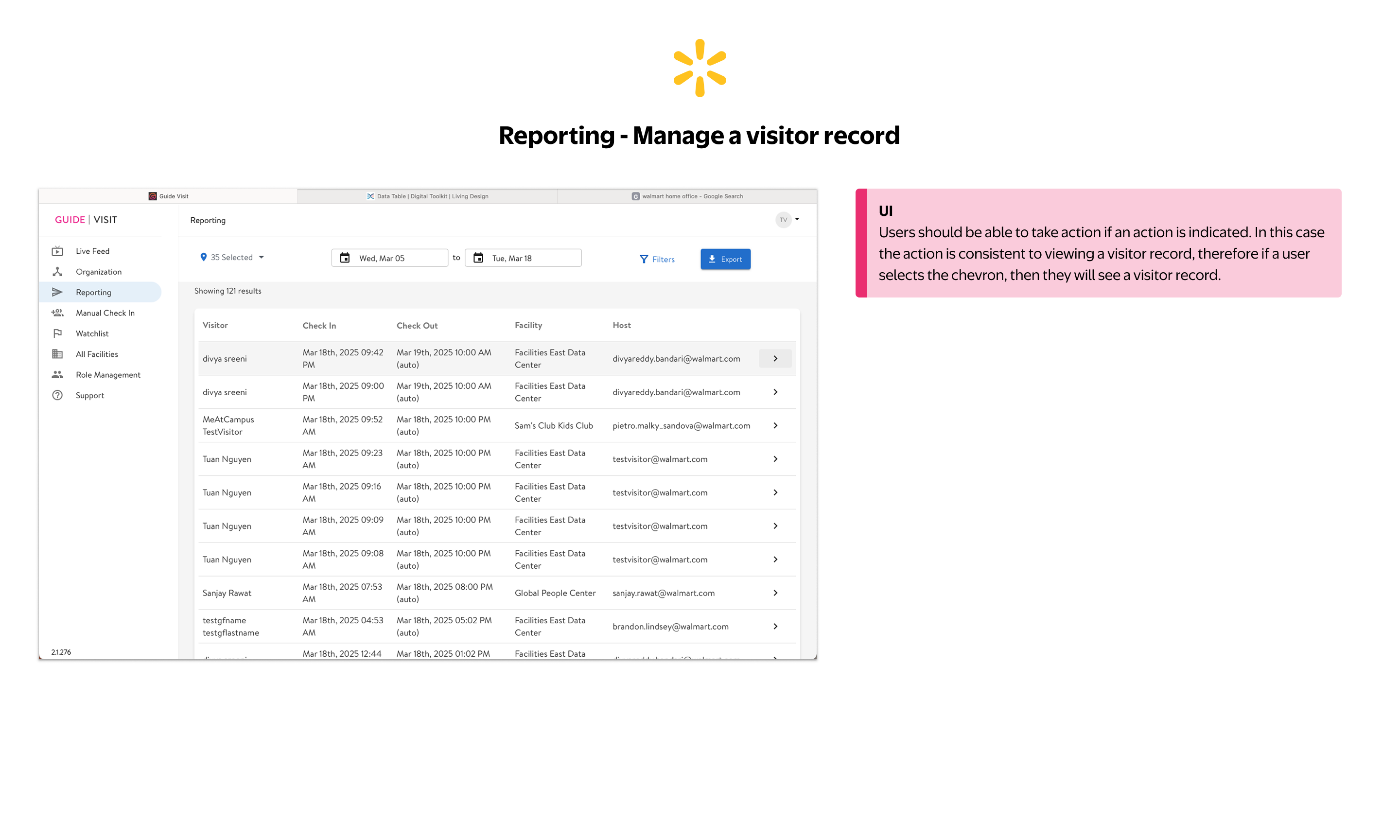Click sanjay.rawat@walmart.com host cell

(x=663, y=593)
